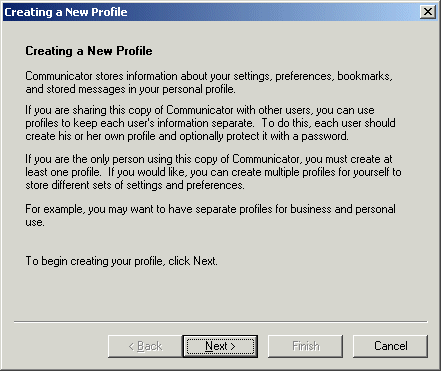Viewport: 441px width, 371px height.
Task: Click the Next > button
Action: 220,346
